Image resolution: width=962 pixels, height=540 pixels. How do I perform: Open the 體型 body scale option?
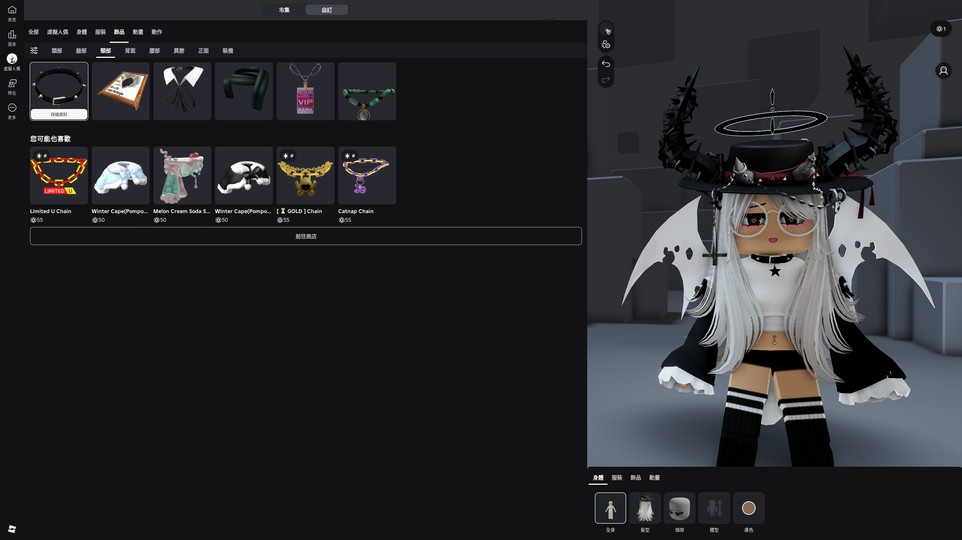click(x=714, y=508)
